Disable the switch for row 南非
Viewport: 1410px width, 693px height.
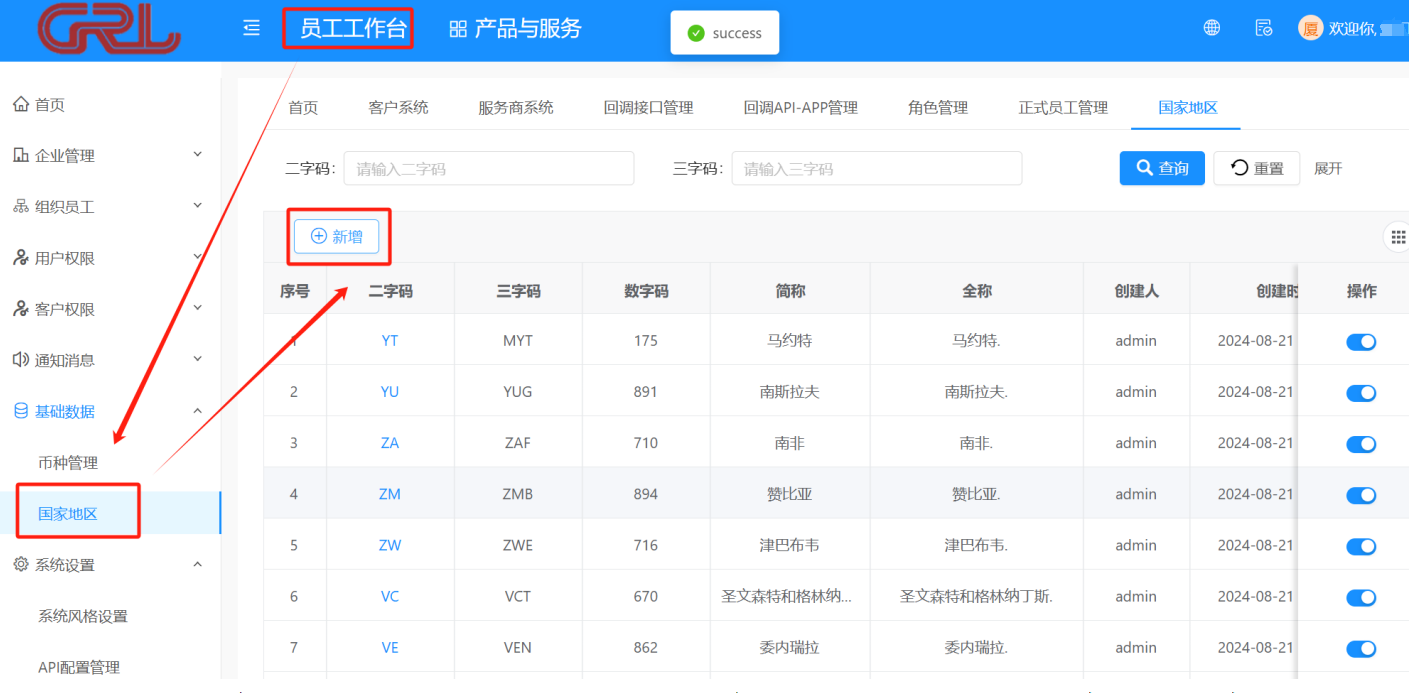pos(1361,444)
